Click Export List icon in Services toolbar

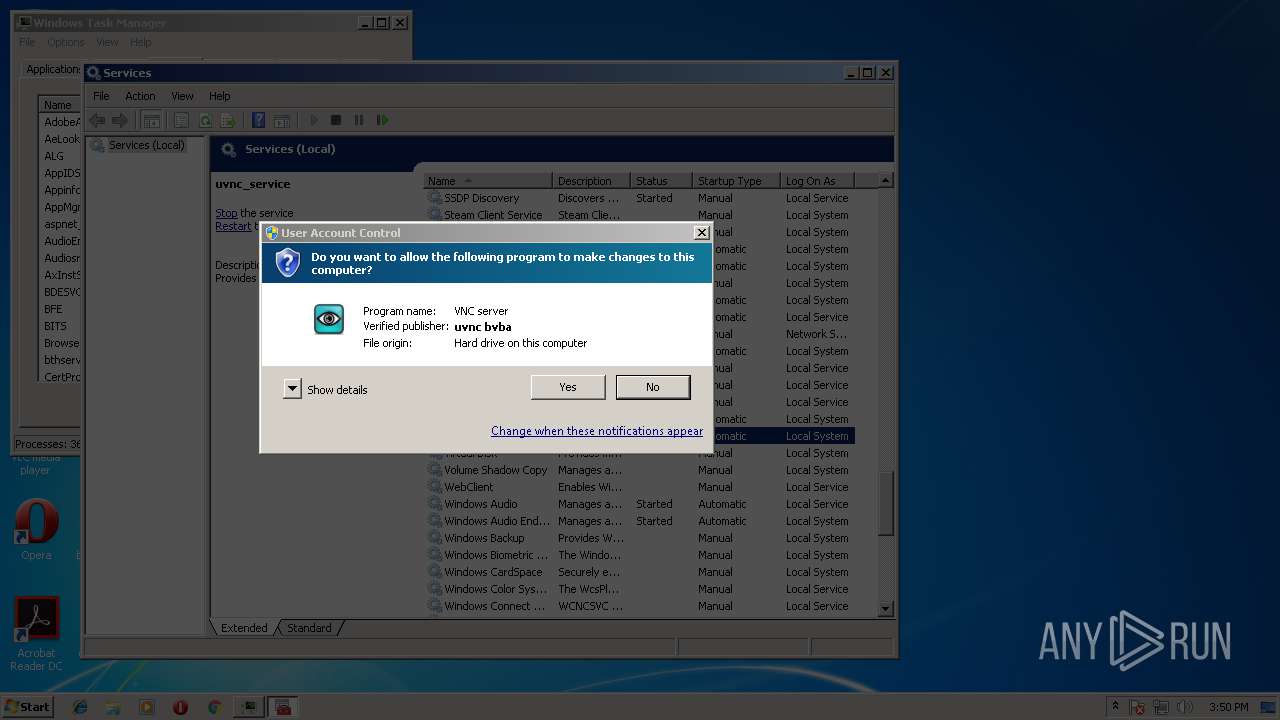tap(228, 120)
